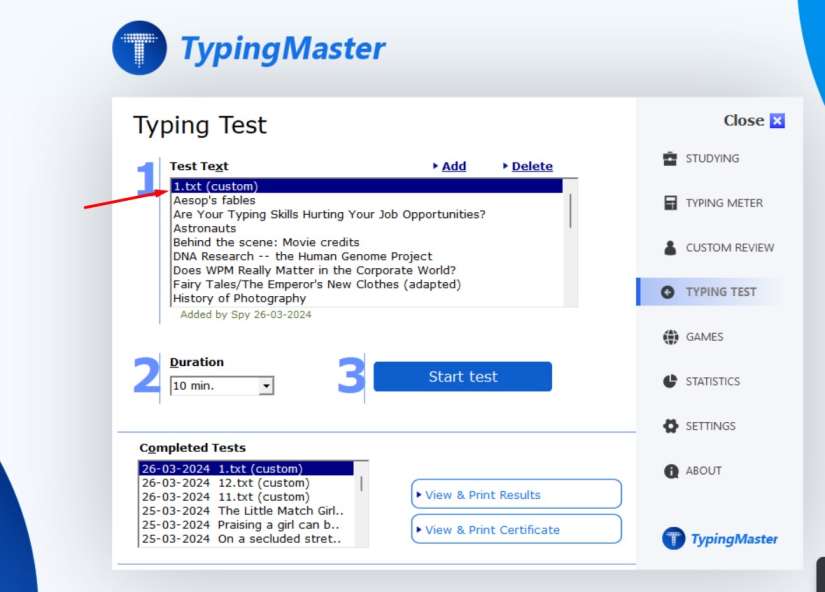Select completed test 'Praising a girl can b..'
Screen dimensions: 825x592
[x=246, y=525]
